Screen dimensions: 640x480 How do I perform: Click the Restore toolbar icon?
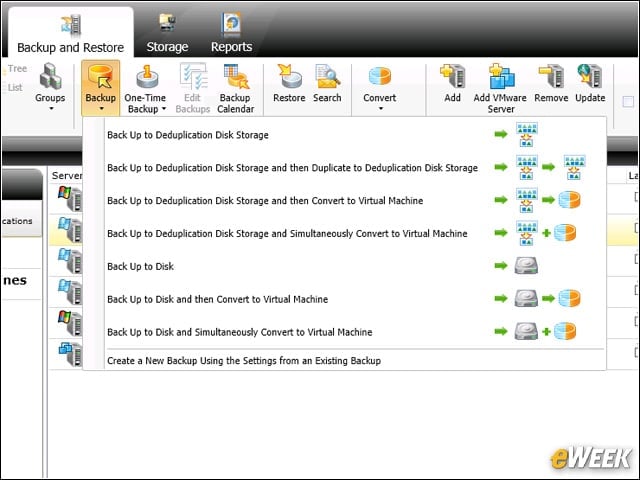[289, 76]
